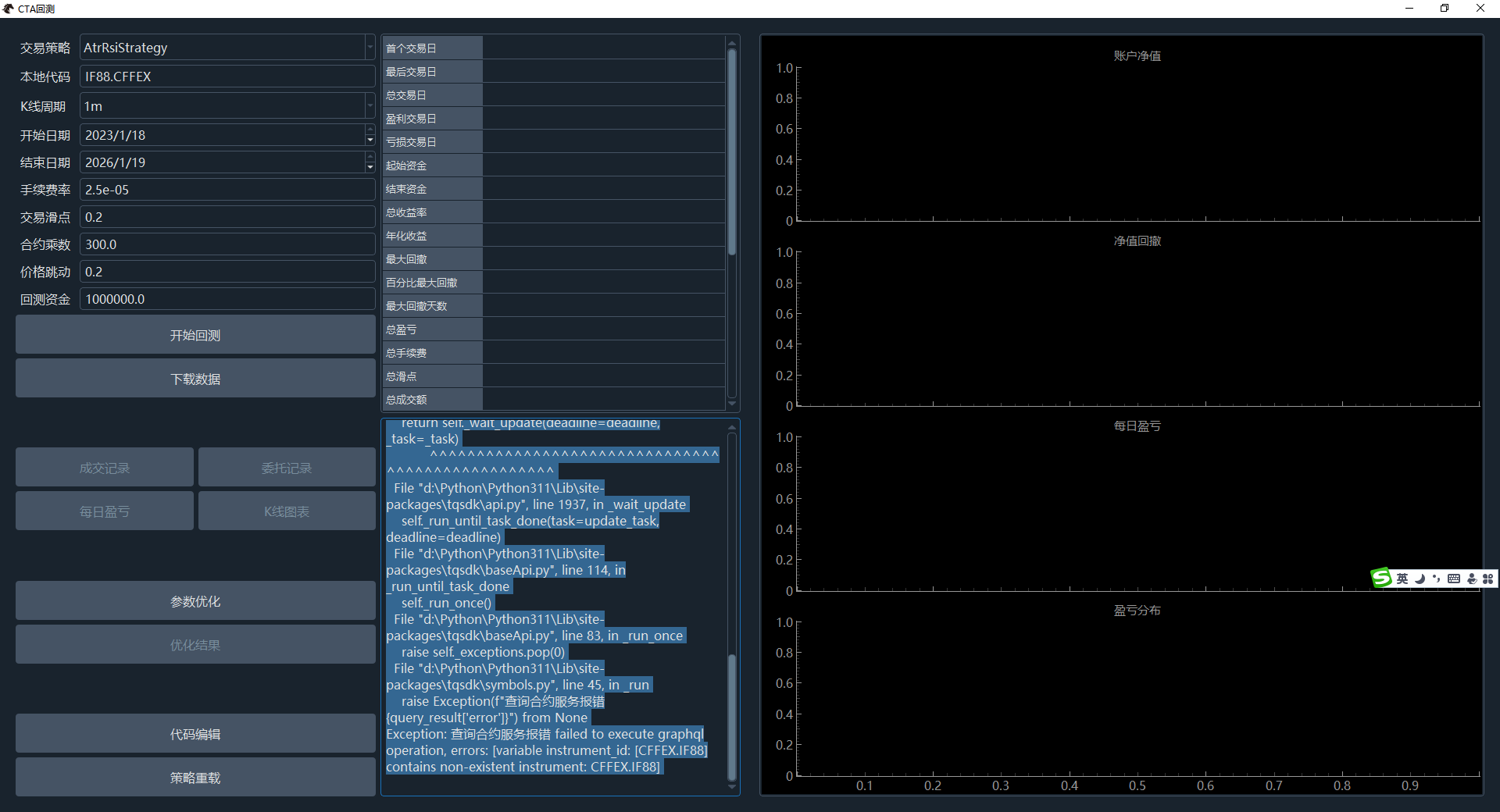This screenshot has width=1500, height=812.
Task: Toggle punctuation mode icon in IME toolbar
Action: (1436, 579)
